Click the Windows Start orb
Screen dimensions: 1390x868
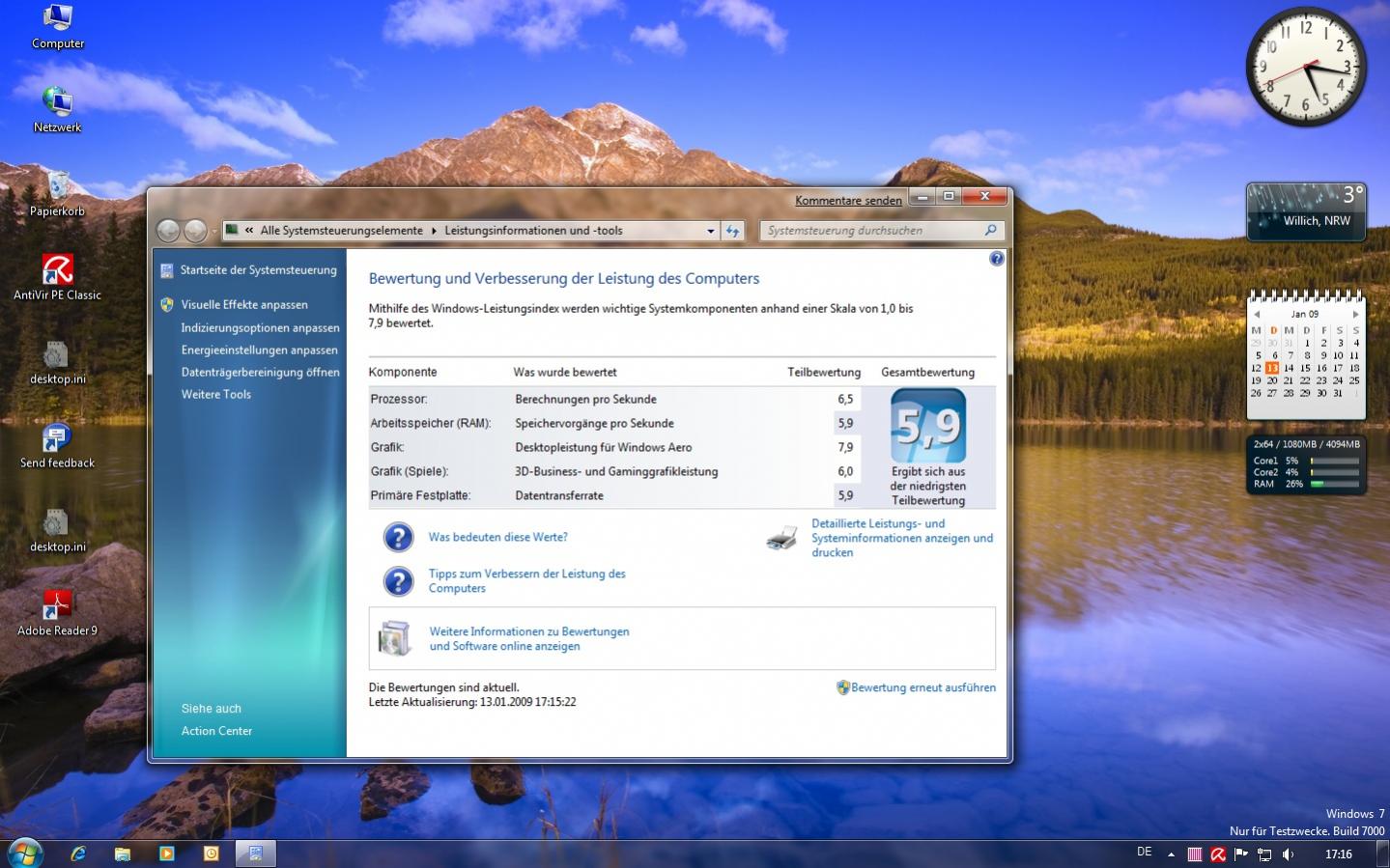(24, 854)
